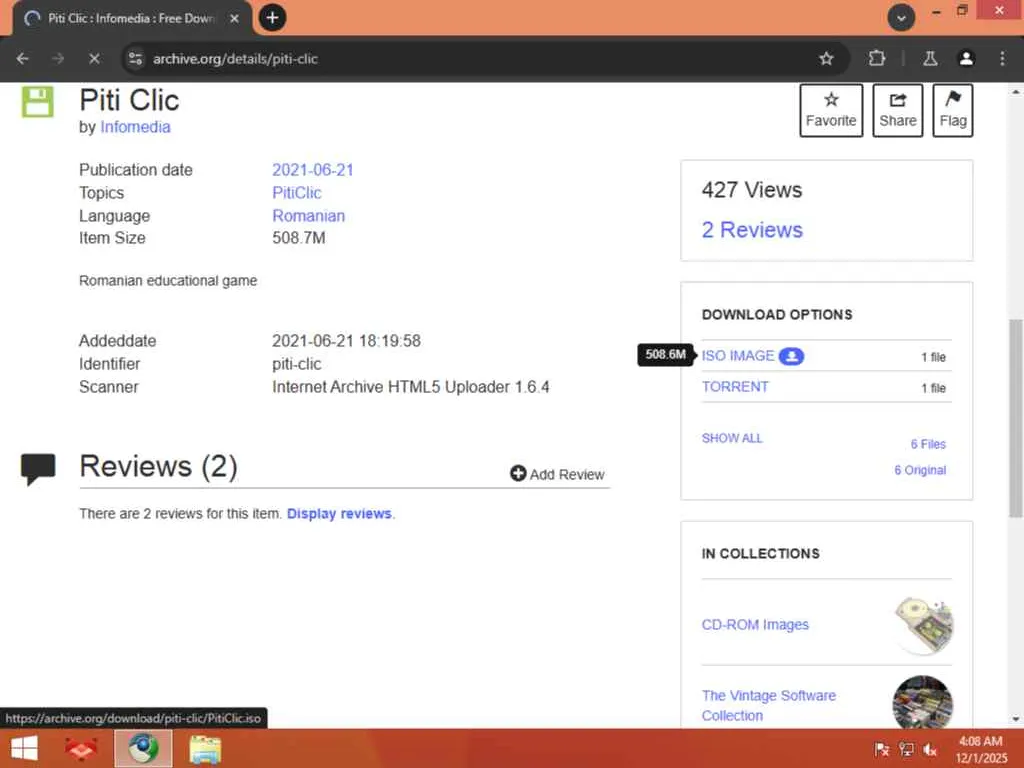Click the address bar URL field
The width and height of the screenshot is (1024, 768).
481,59
